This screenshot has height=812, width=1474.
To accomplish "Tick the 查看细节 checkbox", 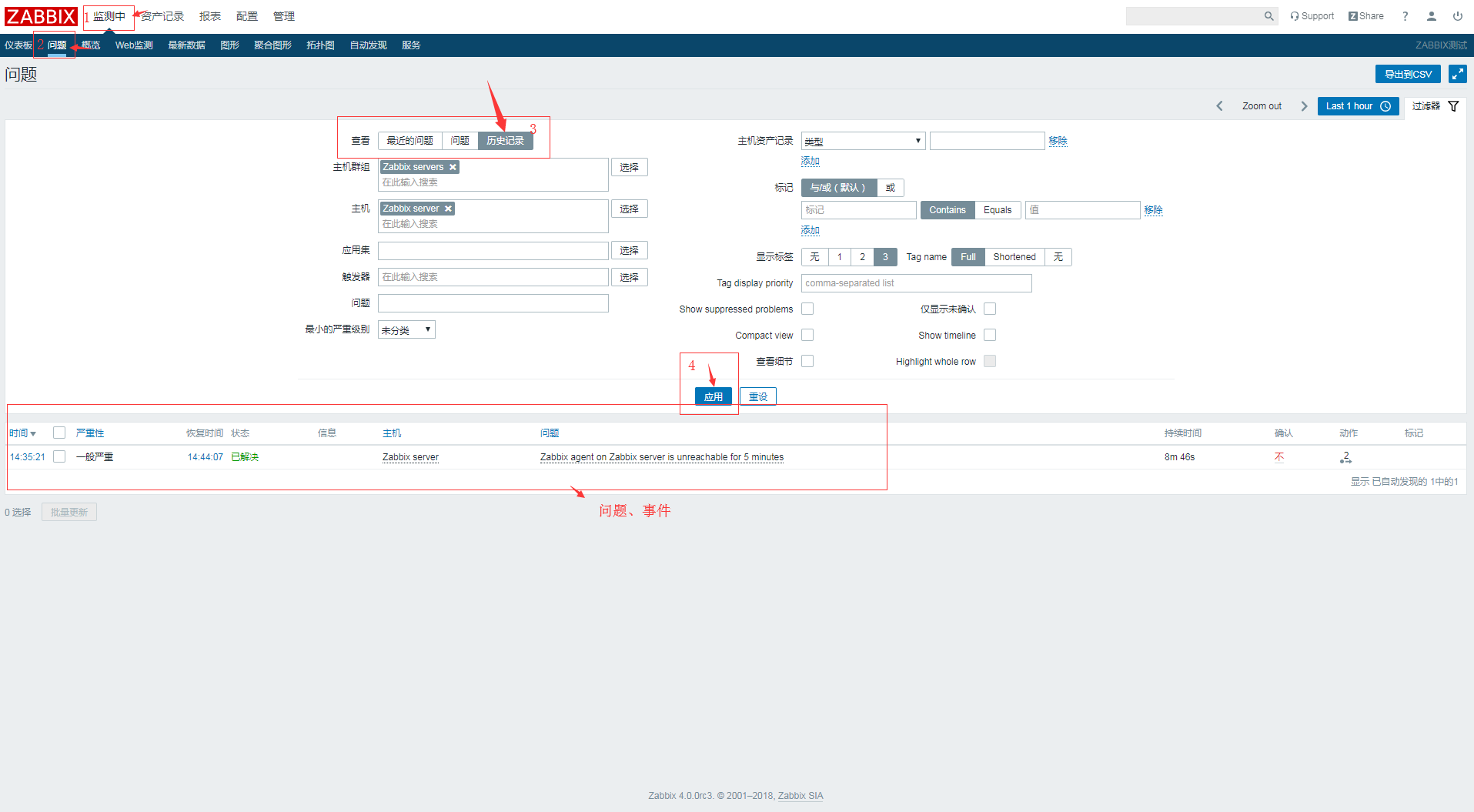I will click(x=807, y=361).
